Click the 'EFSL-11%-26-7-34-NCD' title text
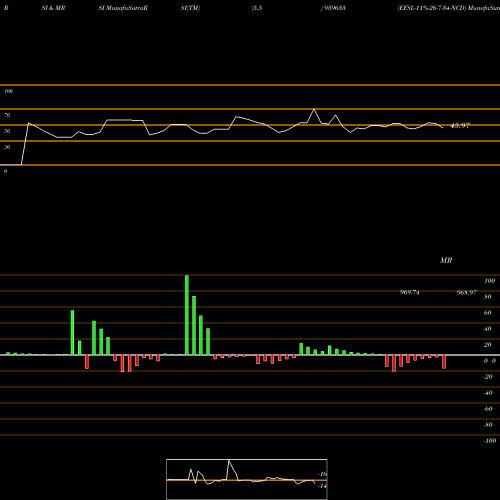This screenshot has width=500, height=500. click(431, 8)
